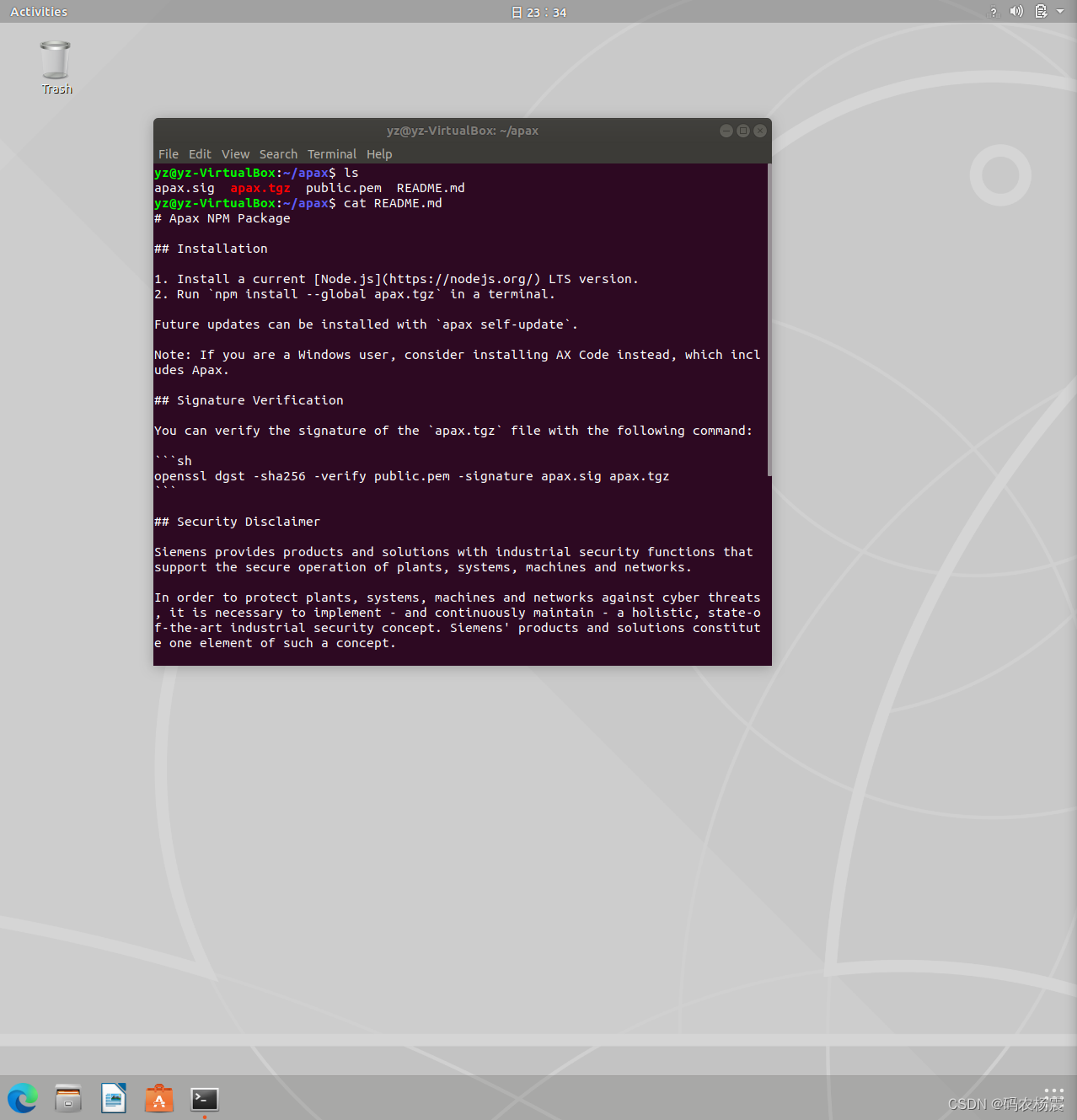
Task: Open the terminal Help menu
Action: coord(379,154)
